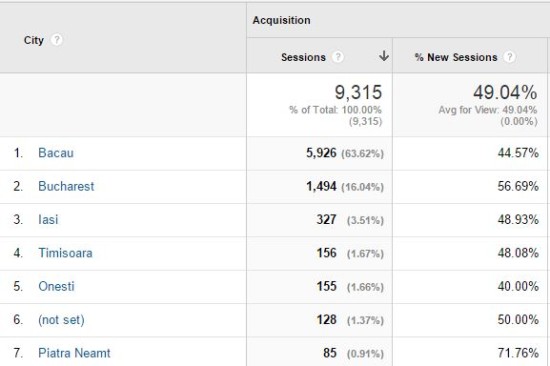This screenshot has height=366, width=550.
Task: Select the '% of Total: 100.00%' text
Action: 335,110
